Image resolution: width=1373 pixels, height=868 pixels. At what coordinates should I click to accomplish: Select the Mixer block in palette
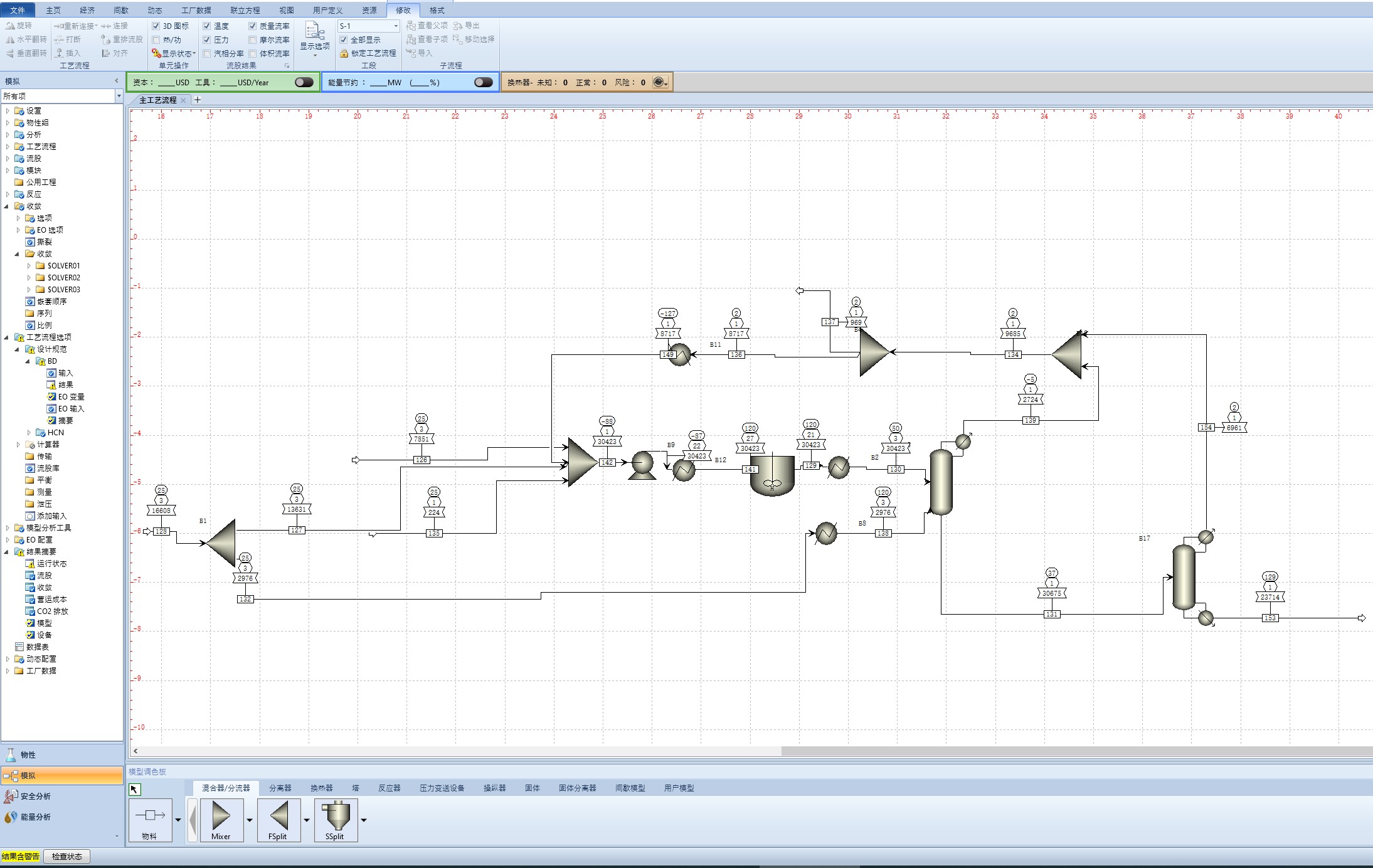point(221,820)
